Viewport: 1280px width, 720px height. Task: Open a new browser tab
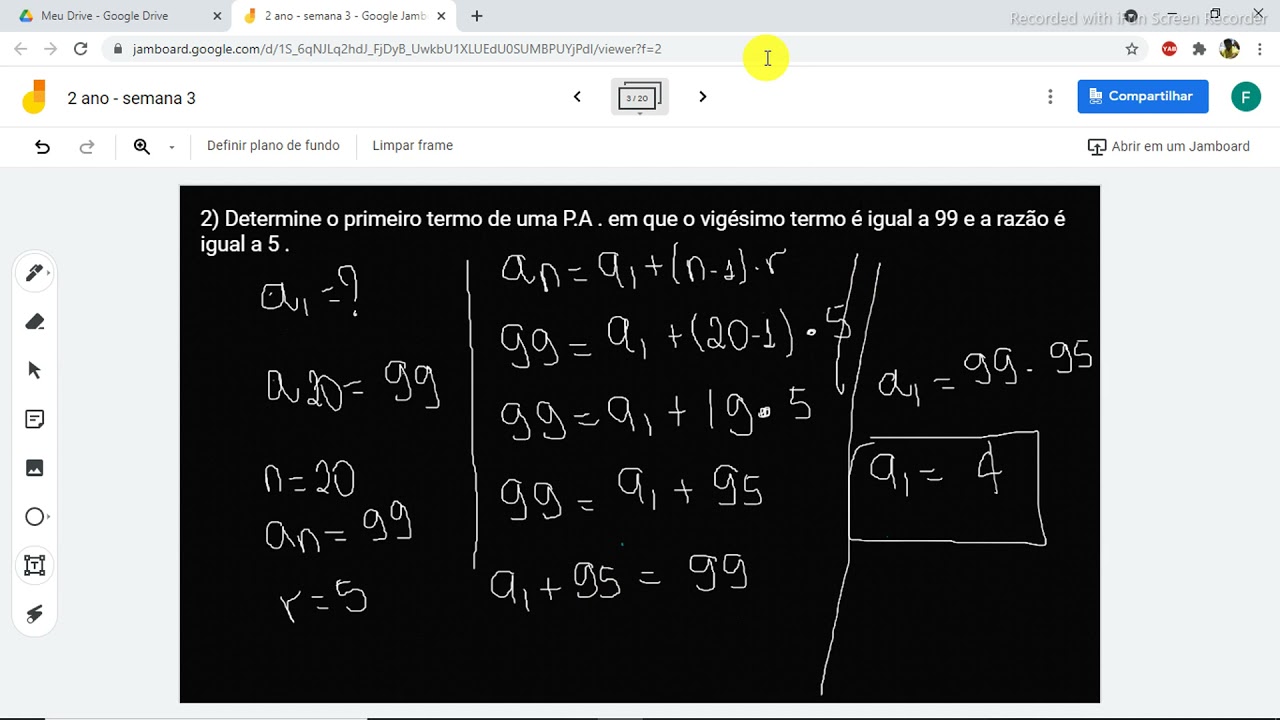477,16
